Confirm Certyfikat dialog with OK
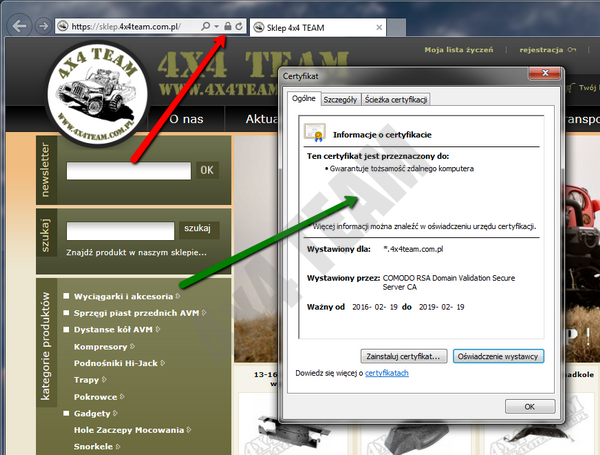 [530, 406]
